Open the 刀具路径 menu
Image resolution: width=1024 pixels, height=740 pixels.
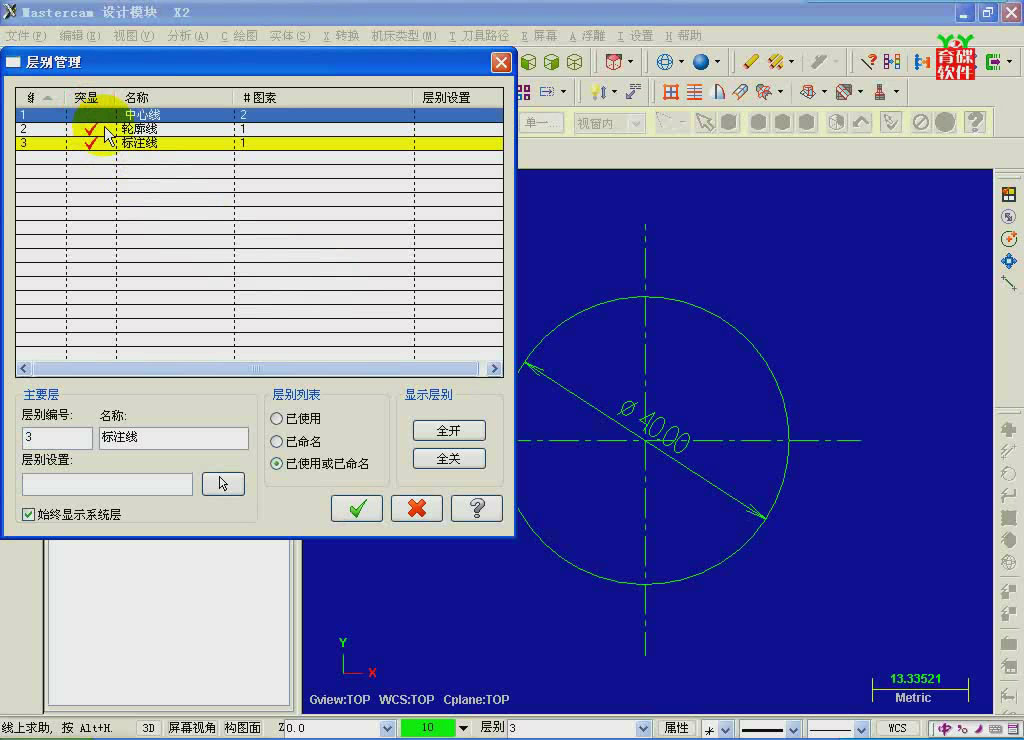pos(478,36)
